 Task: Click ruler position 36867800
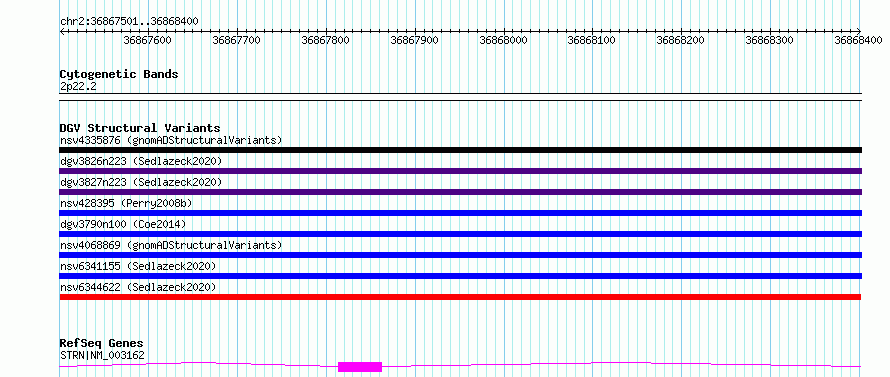pyautogui.click(x=326, y=40)
